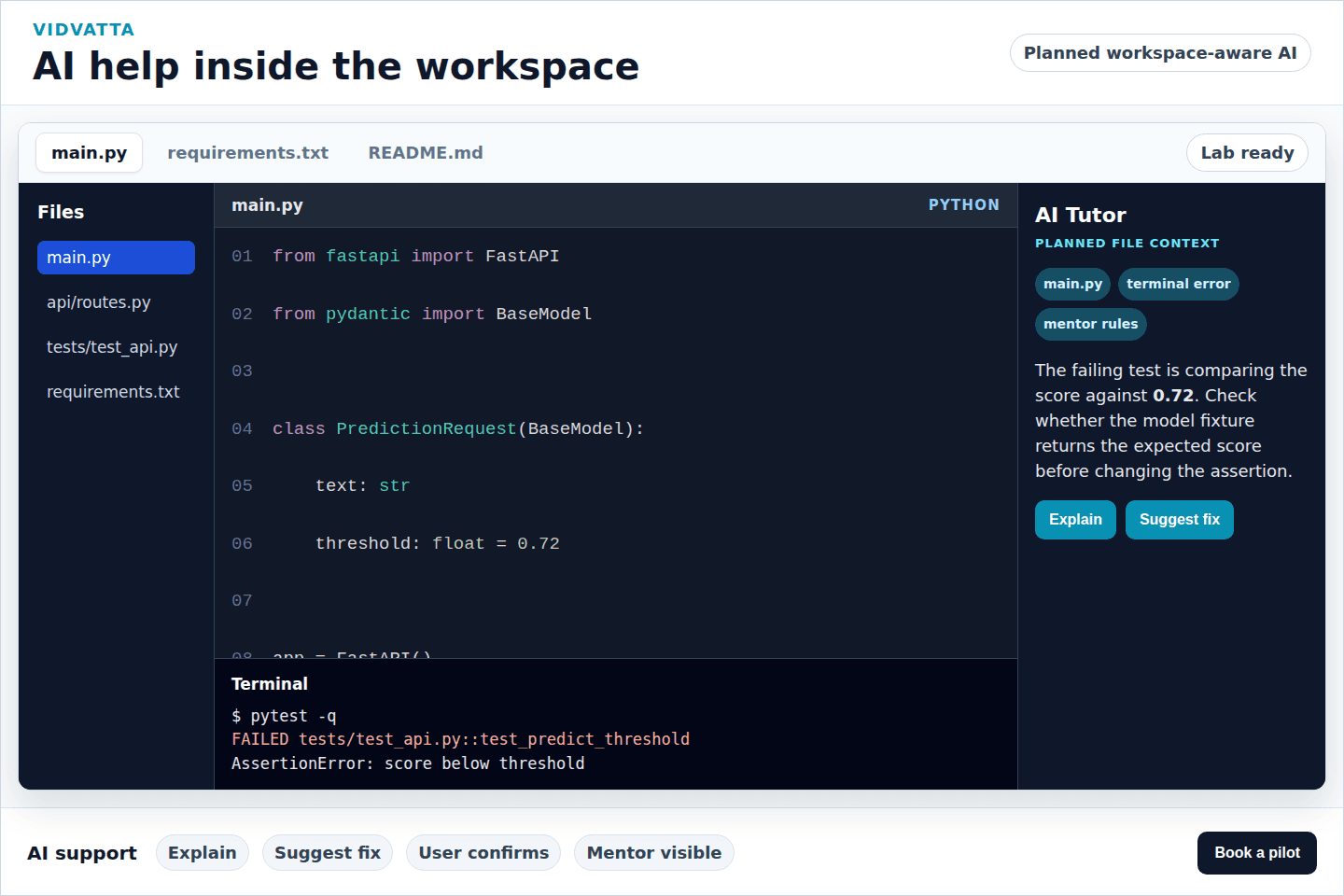The image size is (1344, 896).
Task: Select main.py in the Files sidebar
Action: coord(116,258)
